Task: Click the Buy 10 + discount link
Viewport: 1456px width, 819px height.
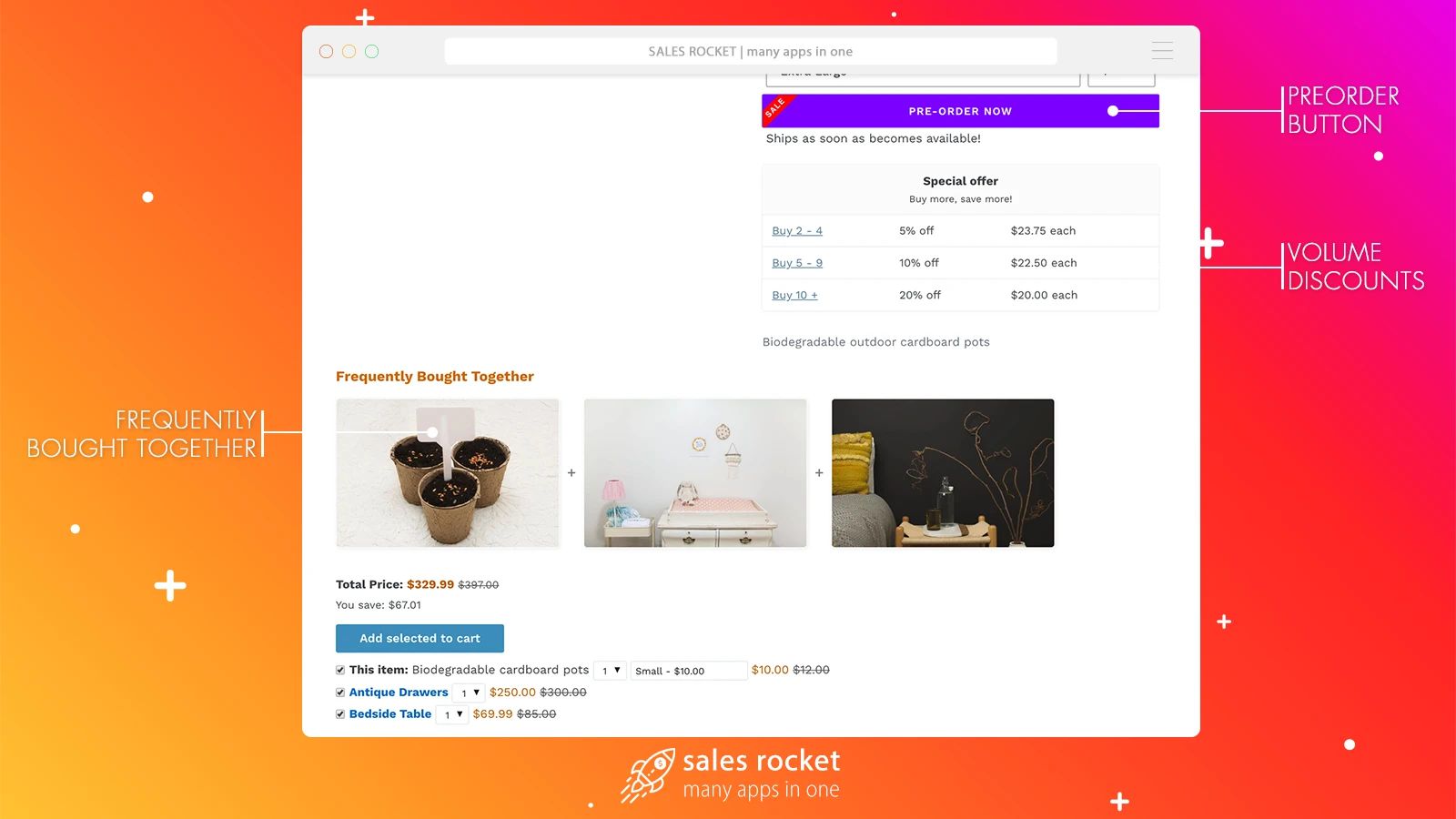Action: click(794, 295)
